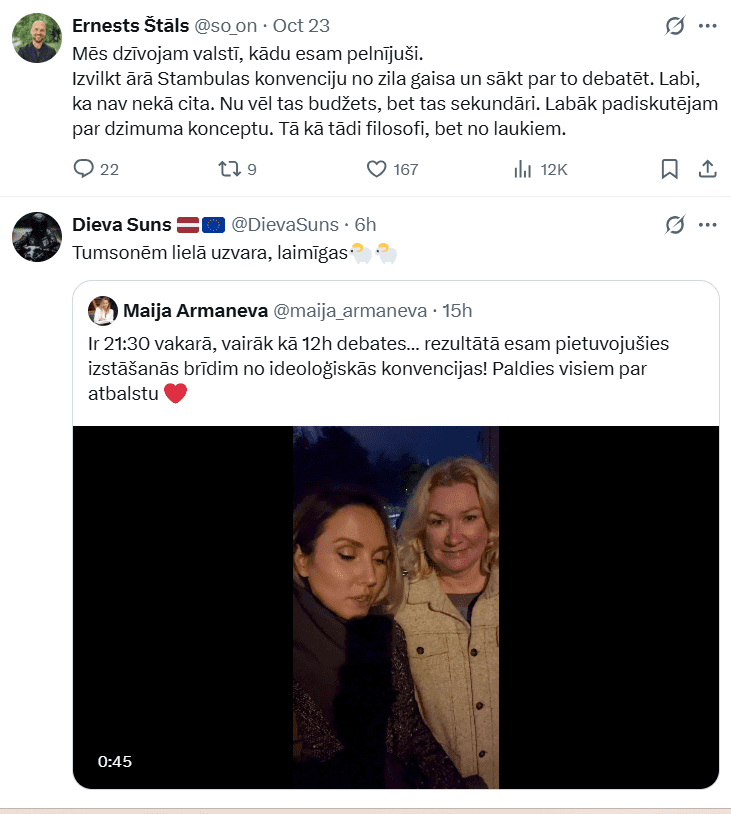Open Ernests Štāls profile name link
The image size is (731, 814).
[130, 25]
